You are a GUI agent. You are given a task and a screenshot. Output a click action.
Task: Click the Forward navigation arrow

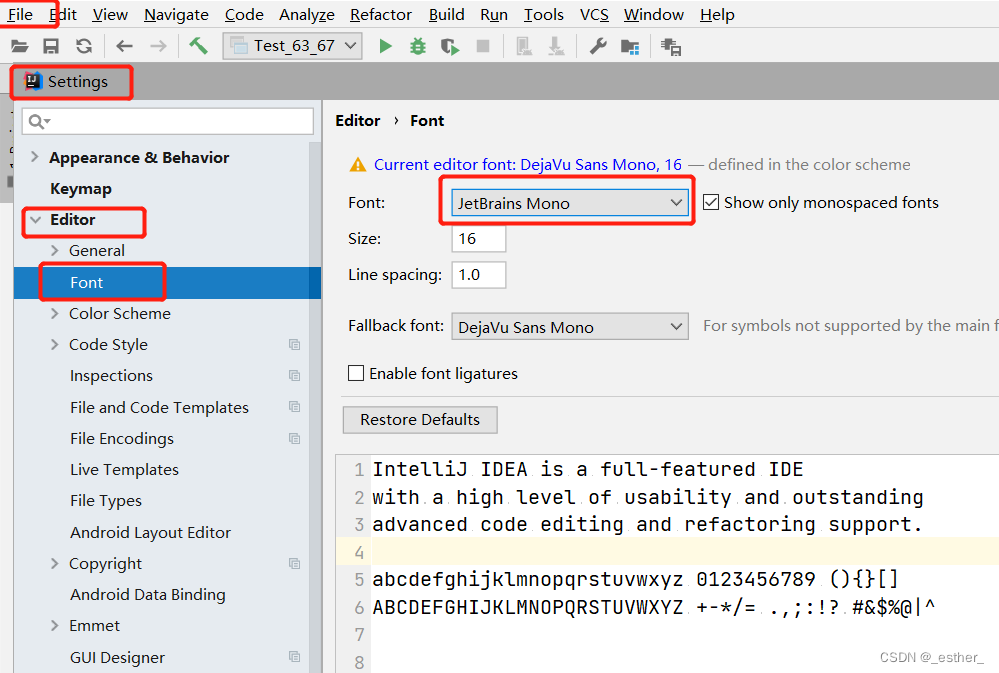(x=158, y=46)
